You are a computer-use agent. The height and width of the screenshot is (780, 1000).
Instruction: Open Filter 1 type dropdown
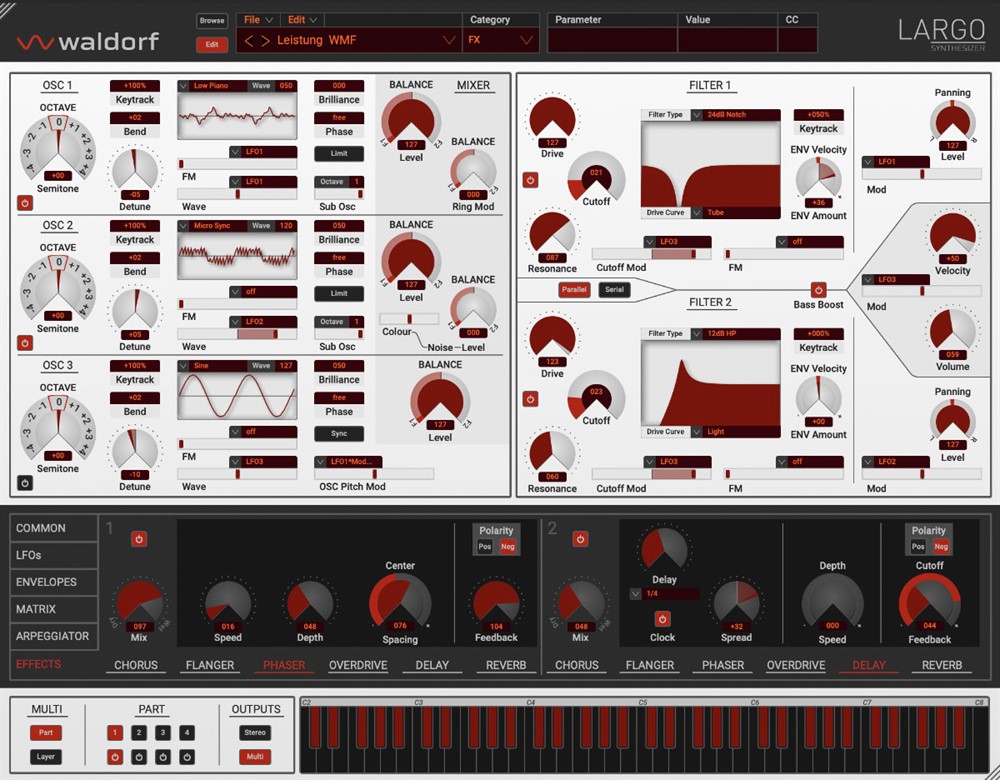coord(710,115)
